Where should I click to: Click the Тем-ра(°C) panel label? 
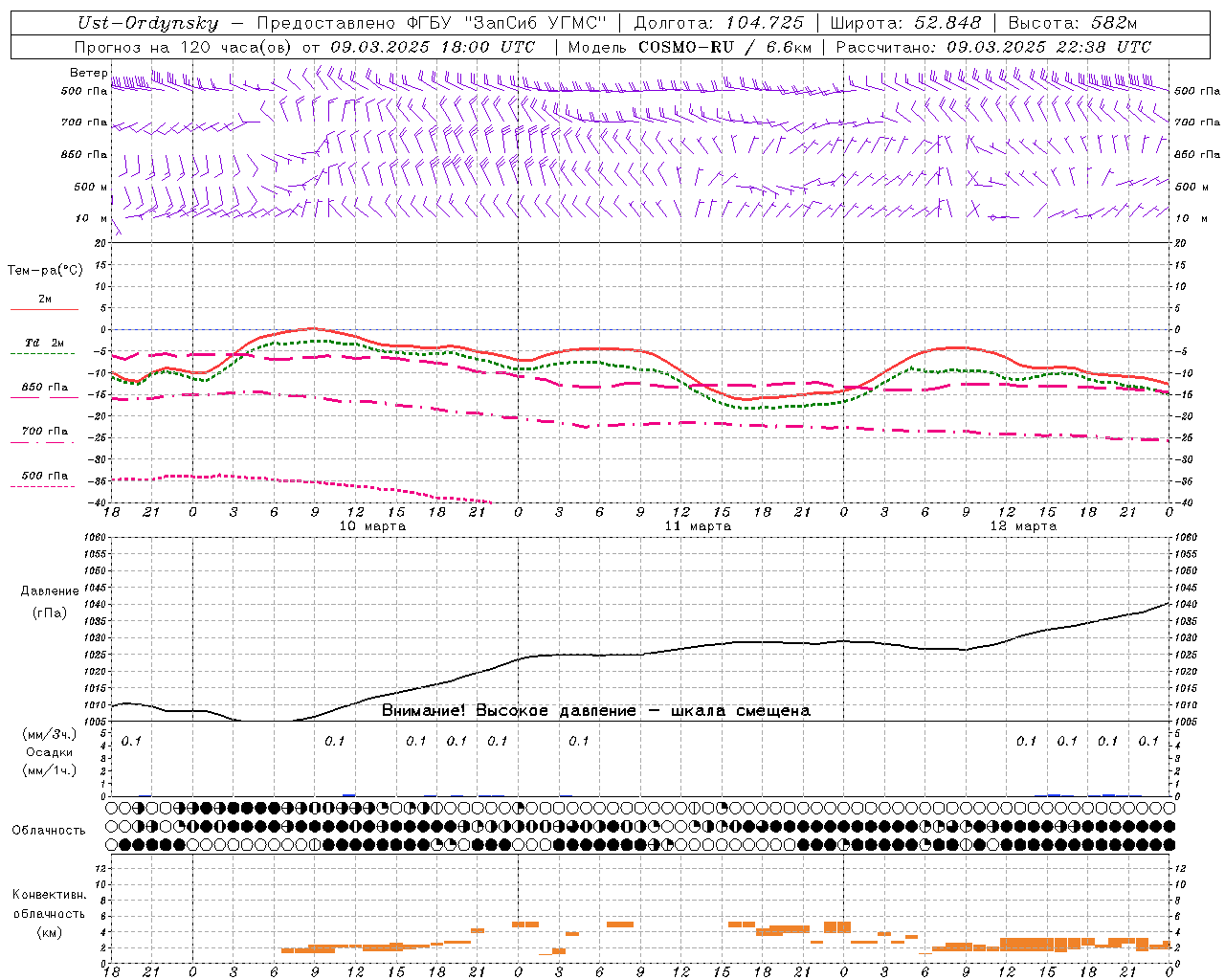(x=45, y=271)
